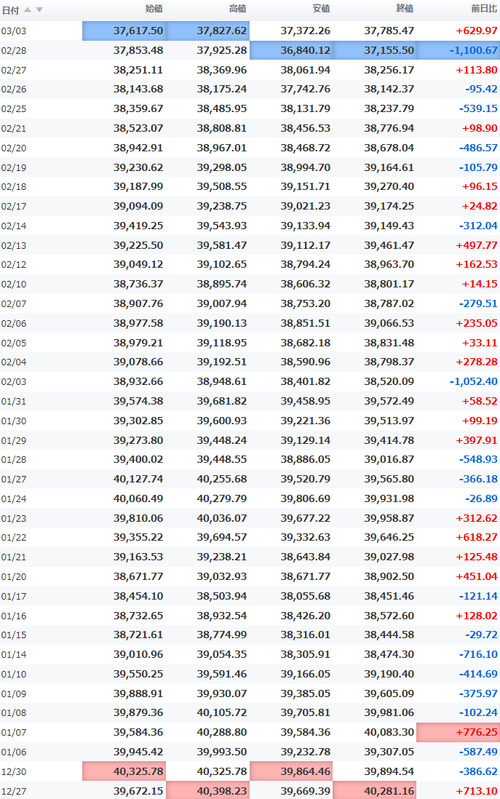This screenshot has height=799, width=500.
Task: Click the 安値 column header
Action: 321,9
